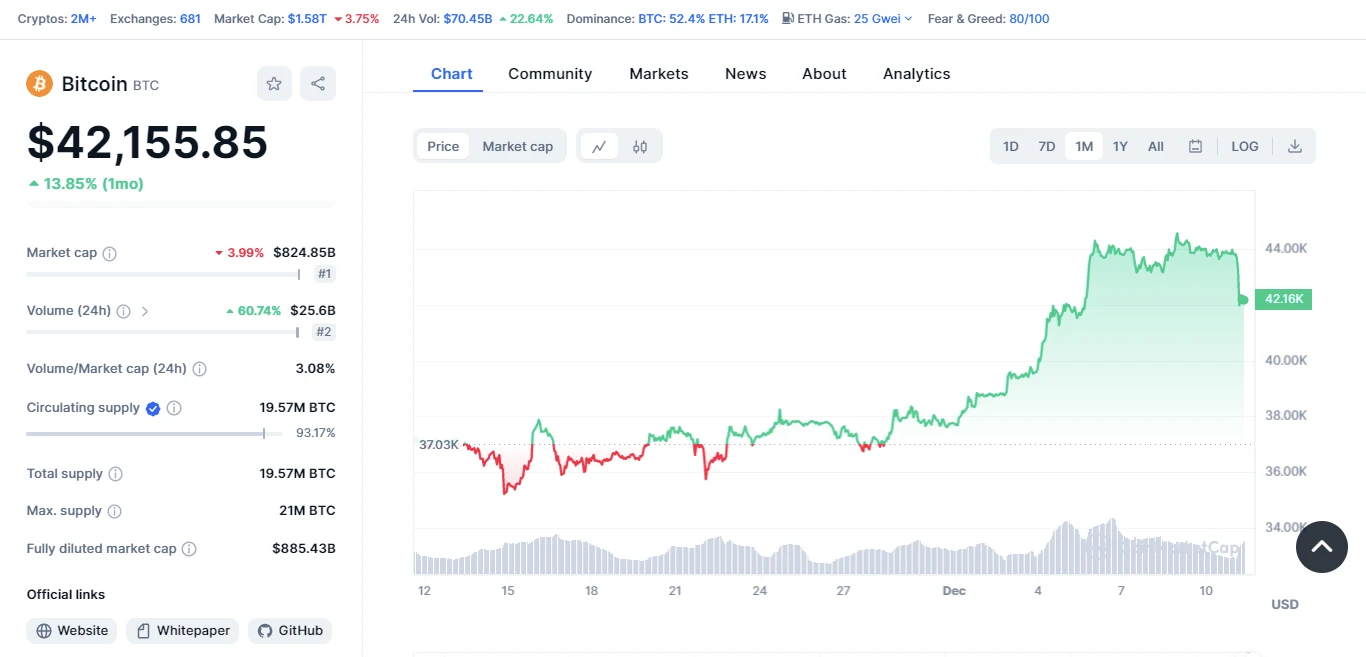The image size is (1366, 657).
Task: Show Fully diluted market cap info icon
Action: point(189,549)
